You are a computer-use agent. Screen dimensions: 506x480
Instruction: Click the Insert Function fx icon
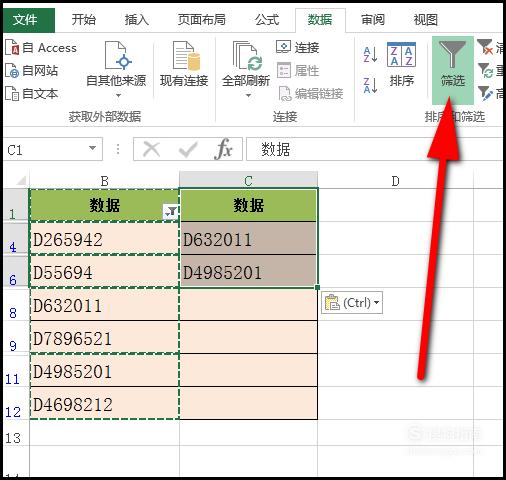tap(223, 149)
